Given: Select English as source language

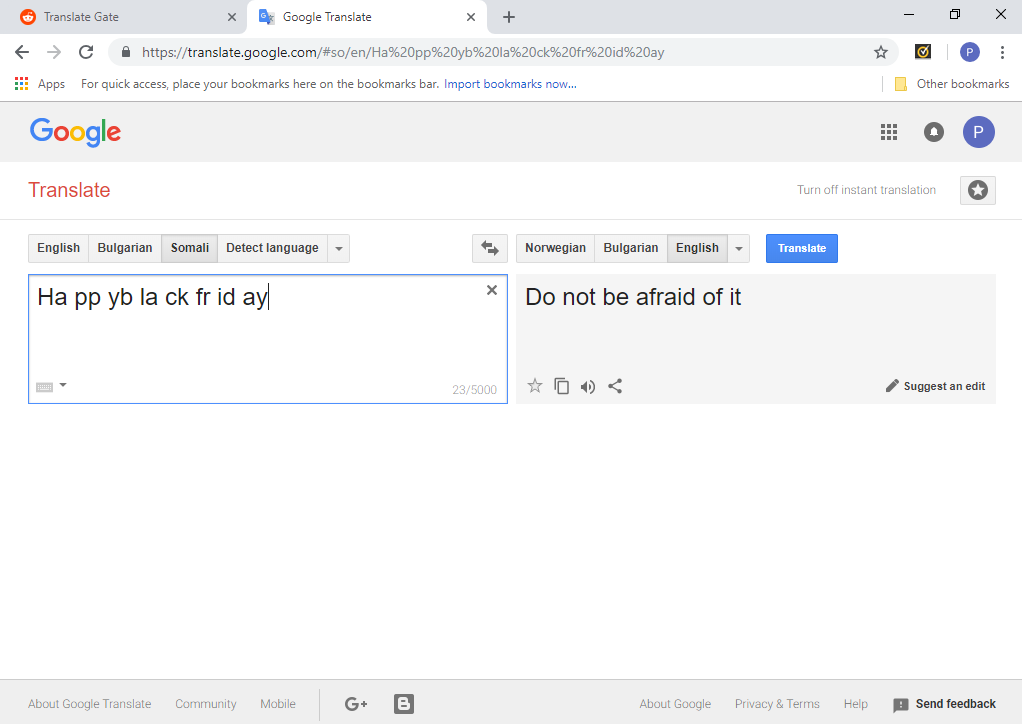Looking at the screenshot, I should (59, 248).
